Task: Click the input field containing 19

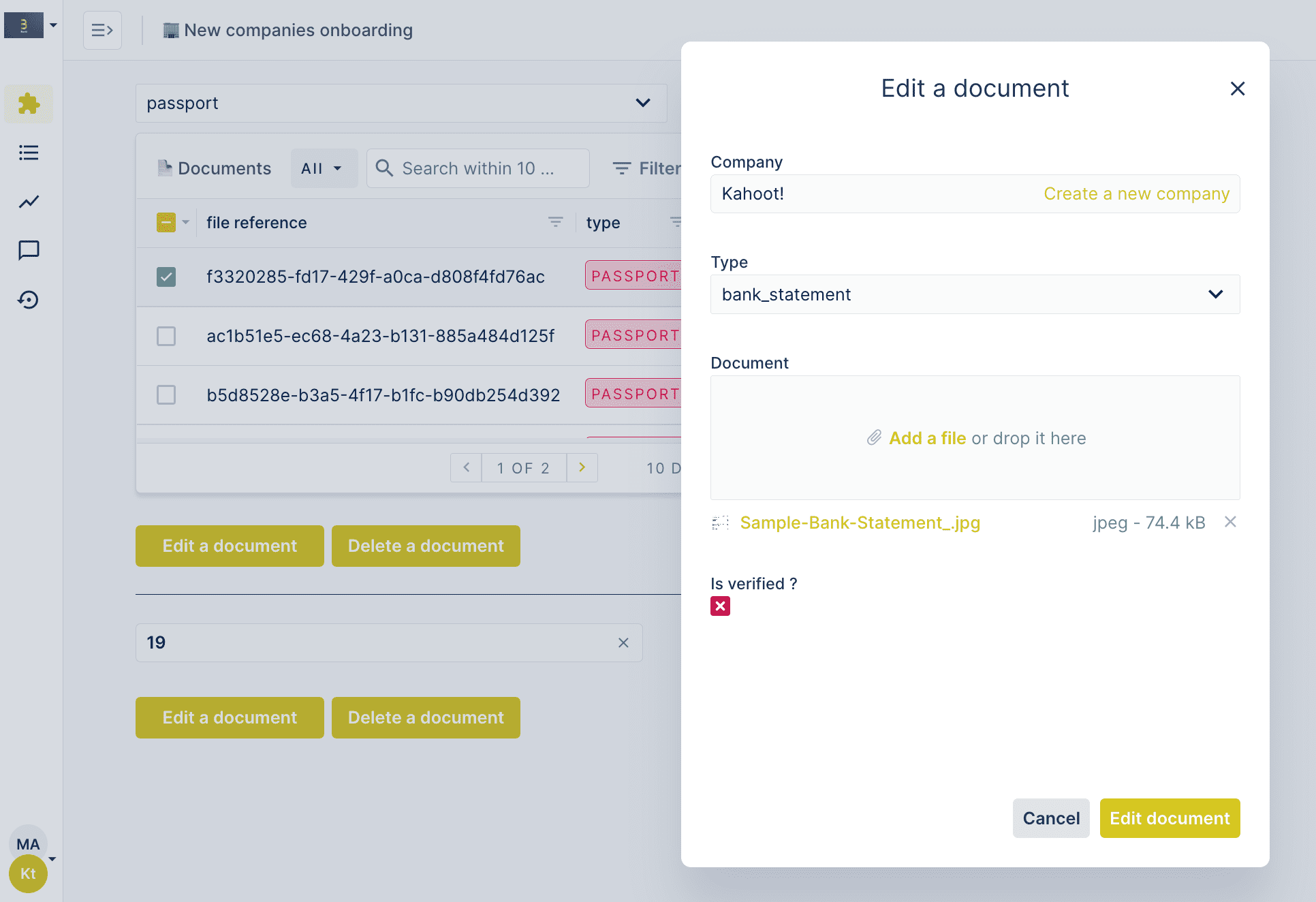Action: click(x=389, y=642)
